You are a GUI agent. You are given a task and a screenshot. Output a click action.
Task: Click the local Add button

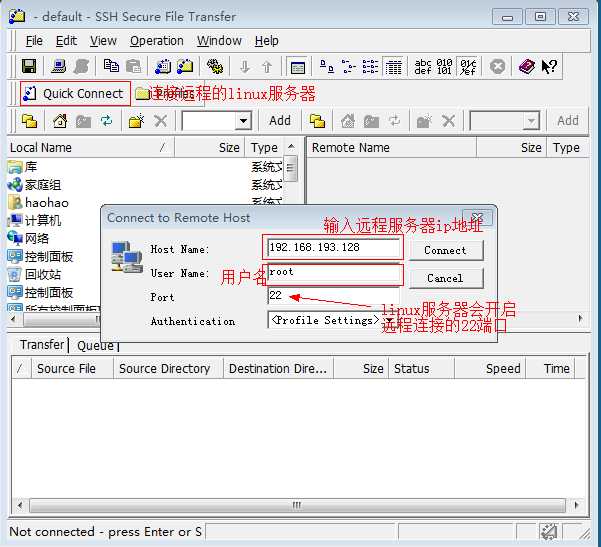280,121
